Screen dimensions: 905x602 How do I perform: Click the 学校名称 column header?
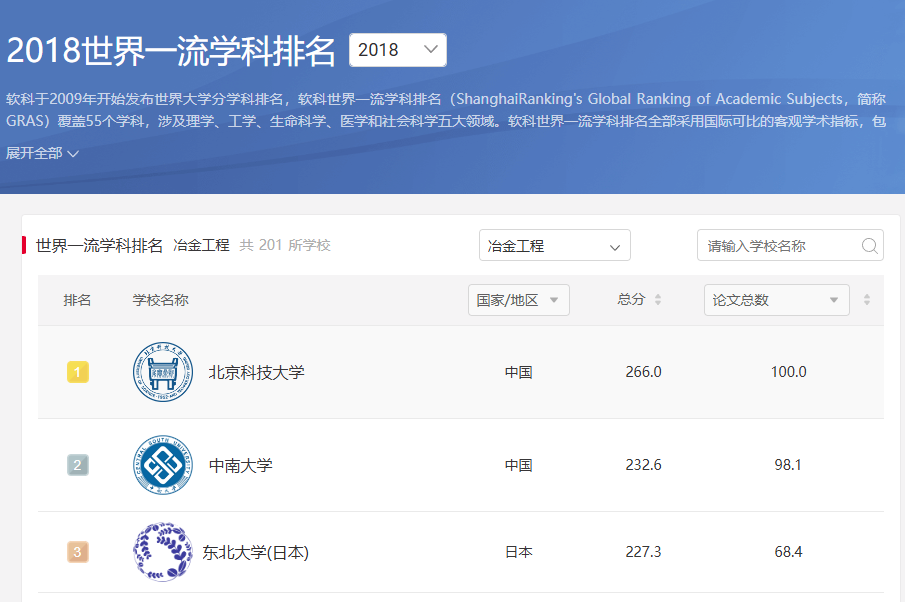tap(160, 300)
